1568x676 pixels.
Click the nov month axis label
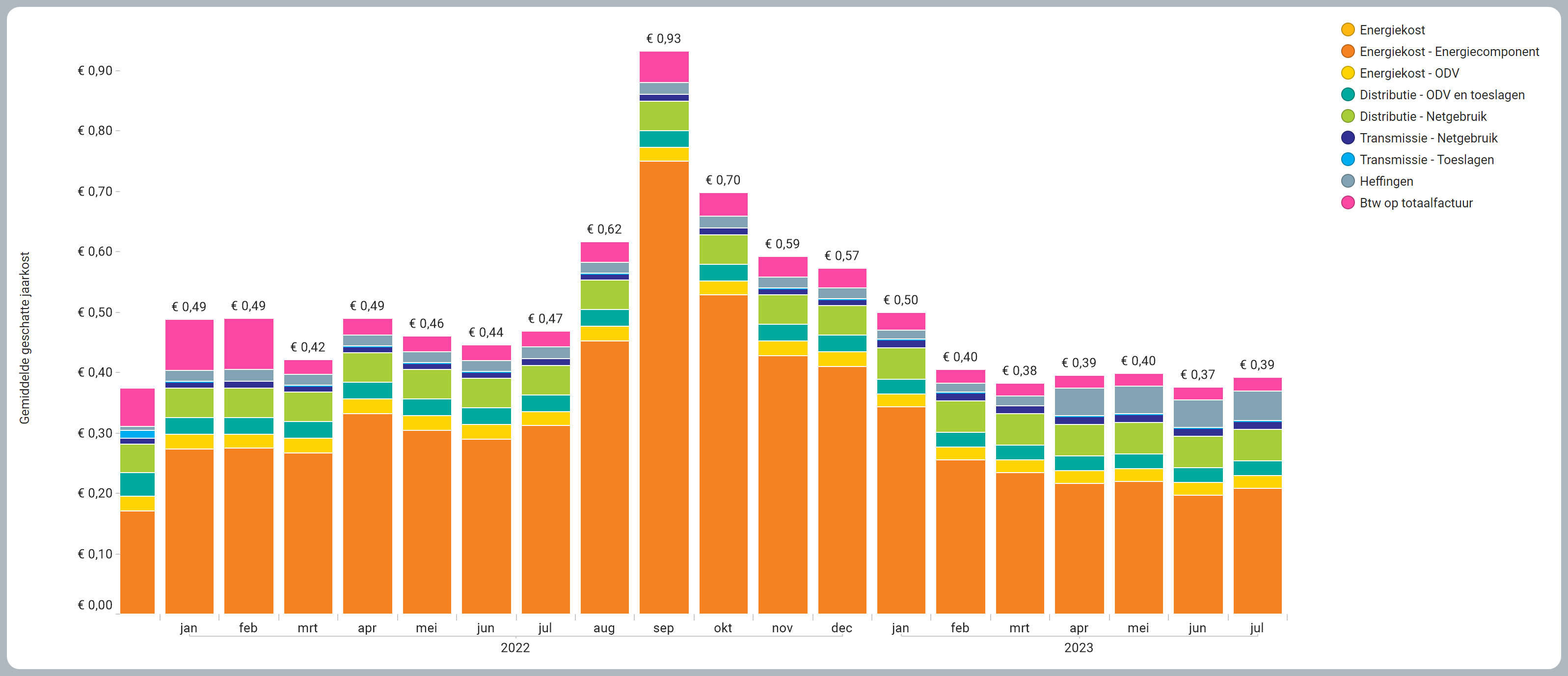[782, 628]
